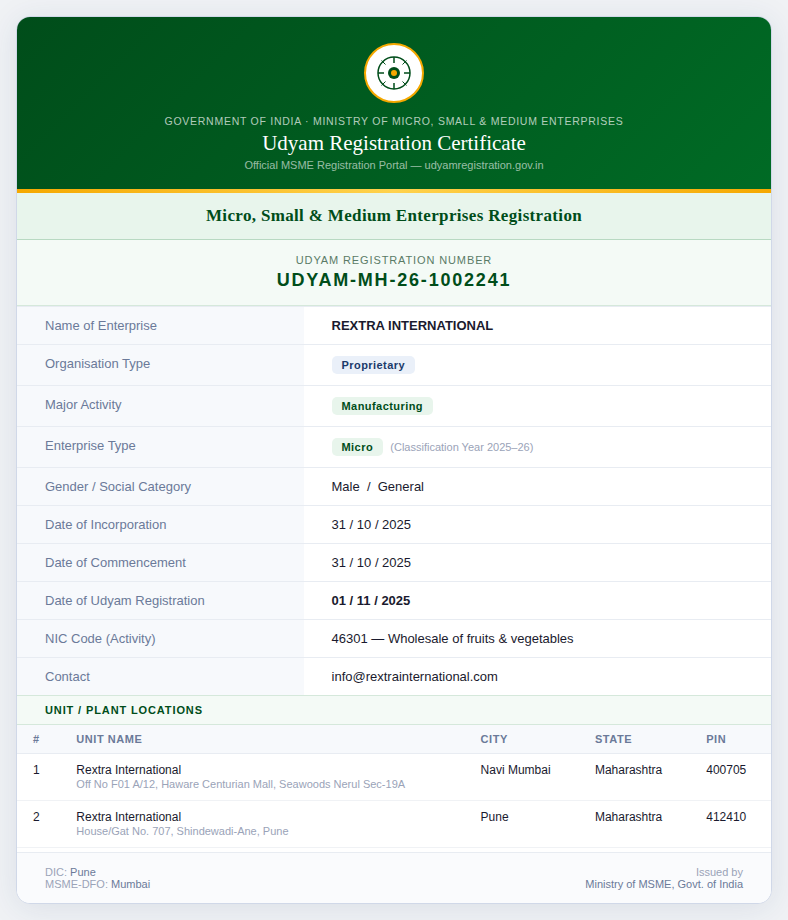Click the Manufacturing badge
The height and width of the screenshot is (920, 788).
[x=382, y=406]
